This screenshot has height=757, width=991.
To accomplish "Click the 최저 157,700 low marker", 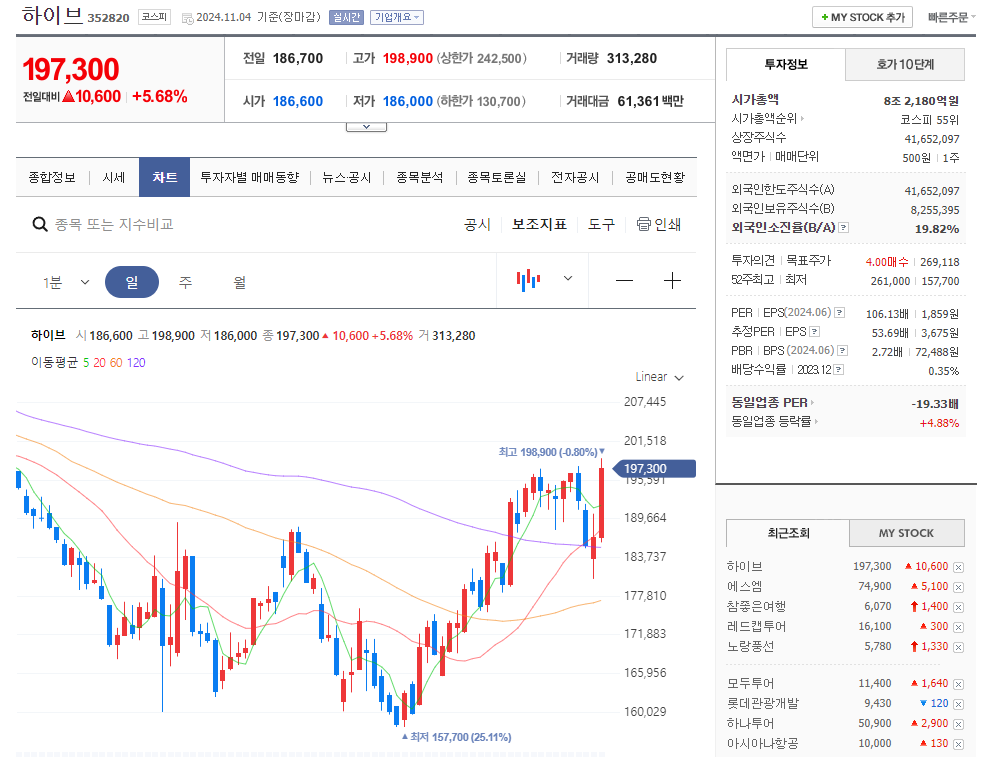I will point(456,737).
